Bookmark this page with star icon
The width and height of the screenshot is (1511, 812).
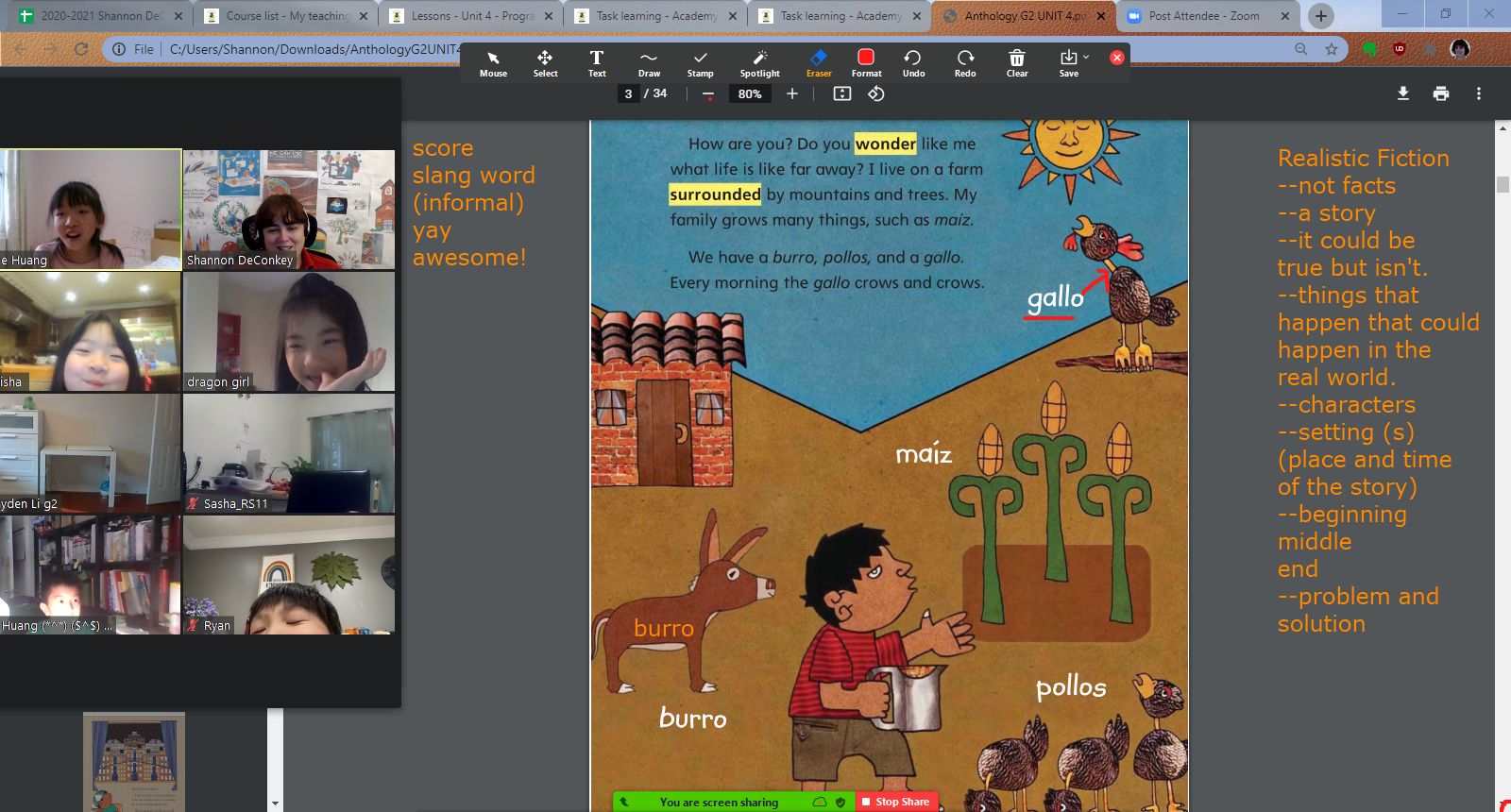pos(1332,49)
